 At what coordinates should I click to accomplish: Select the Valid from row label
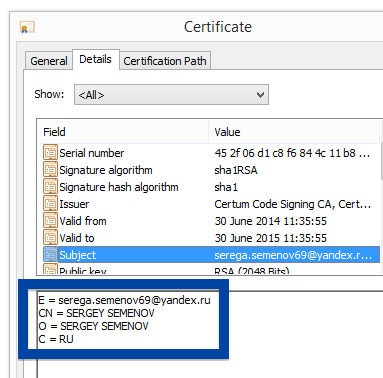83,221
